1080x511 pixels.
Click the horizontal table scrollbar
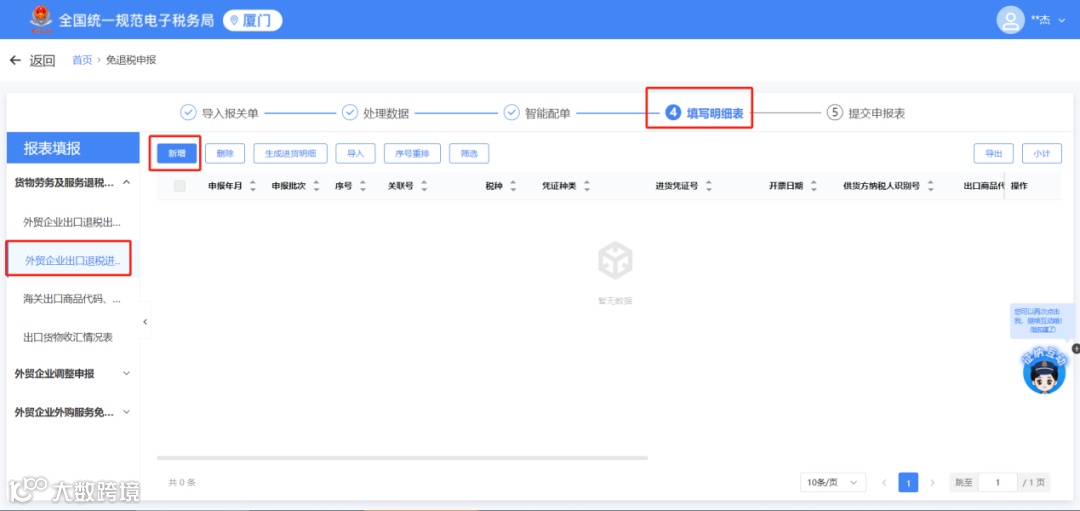(402, 458)
